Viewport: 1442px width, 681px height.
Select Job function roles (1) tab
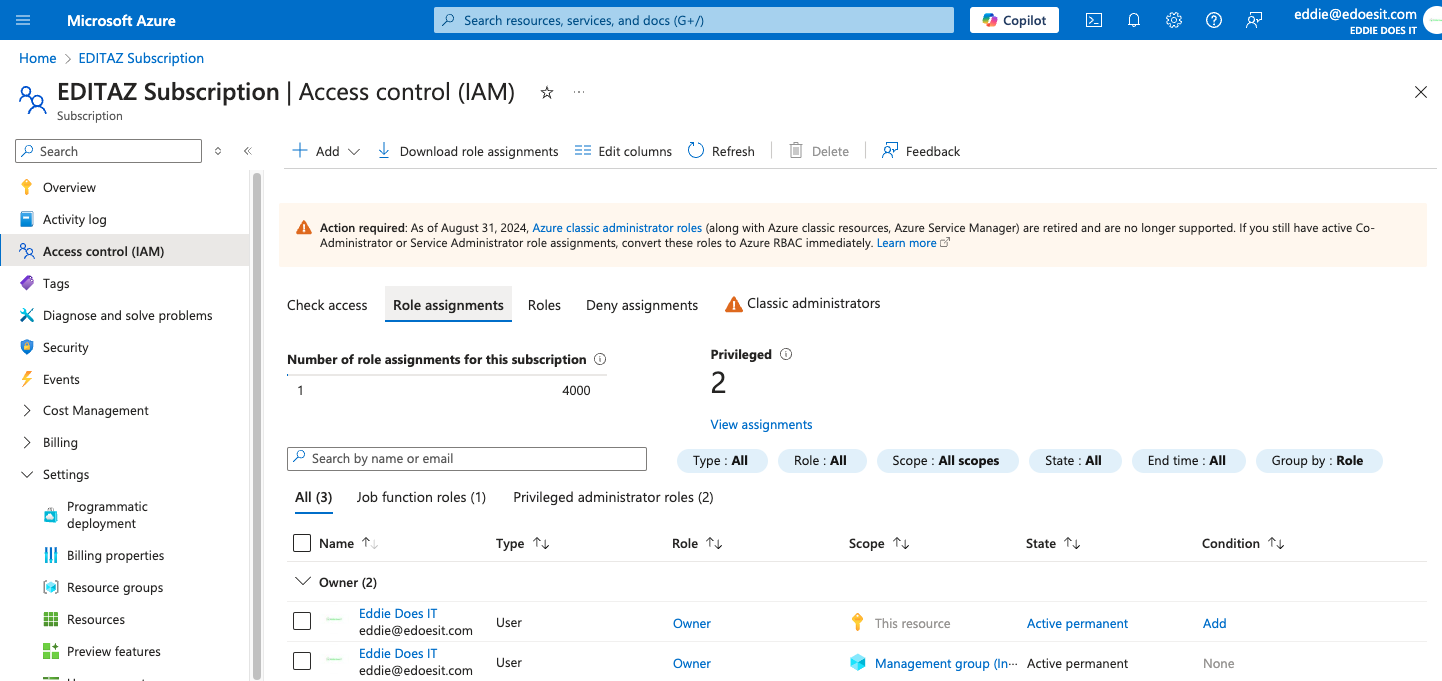point(421,497)
